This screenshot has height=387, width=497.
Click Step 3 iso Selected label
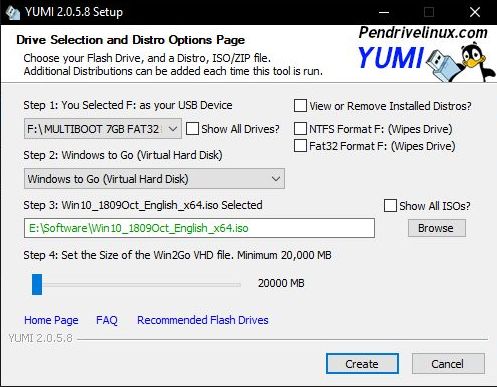(143, 205)
